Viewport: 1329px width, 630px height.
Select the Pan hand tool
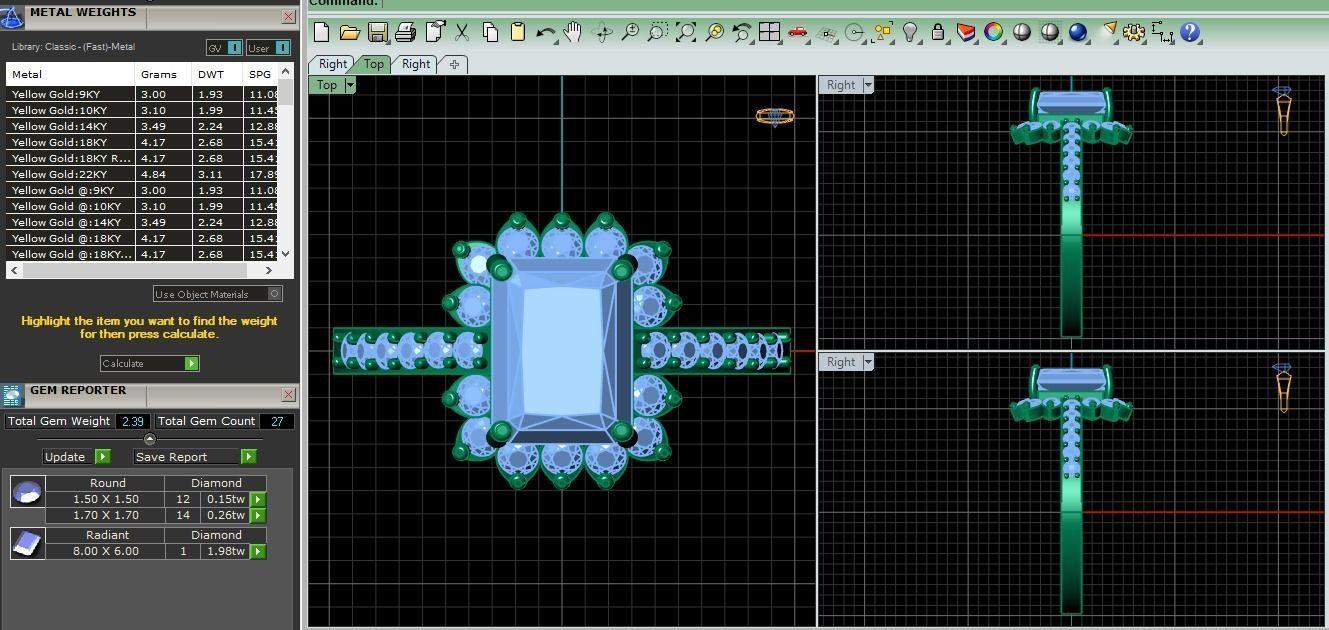pos(573,32)
